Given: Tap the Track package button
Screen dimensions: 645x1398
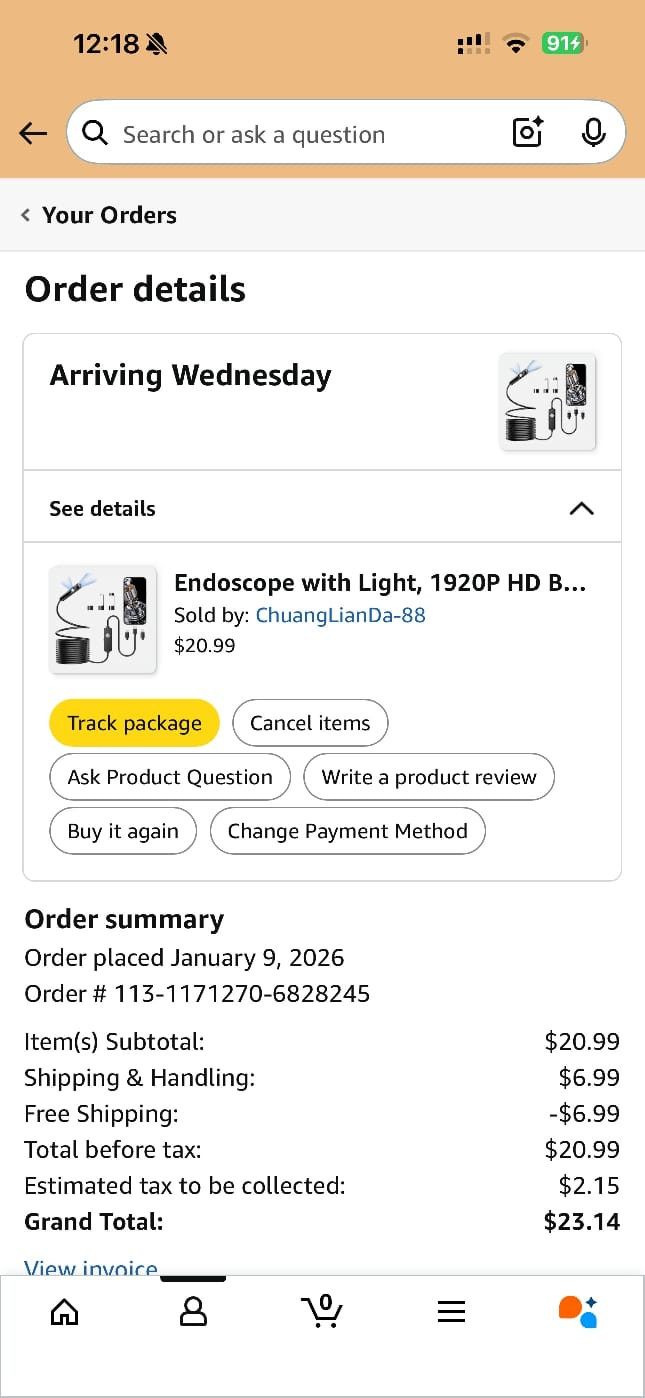Looking at the screenshot, I should [134, 723].
